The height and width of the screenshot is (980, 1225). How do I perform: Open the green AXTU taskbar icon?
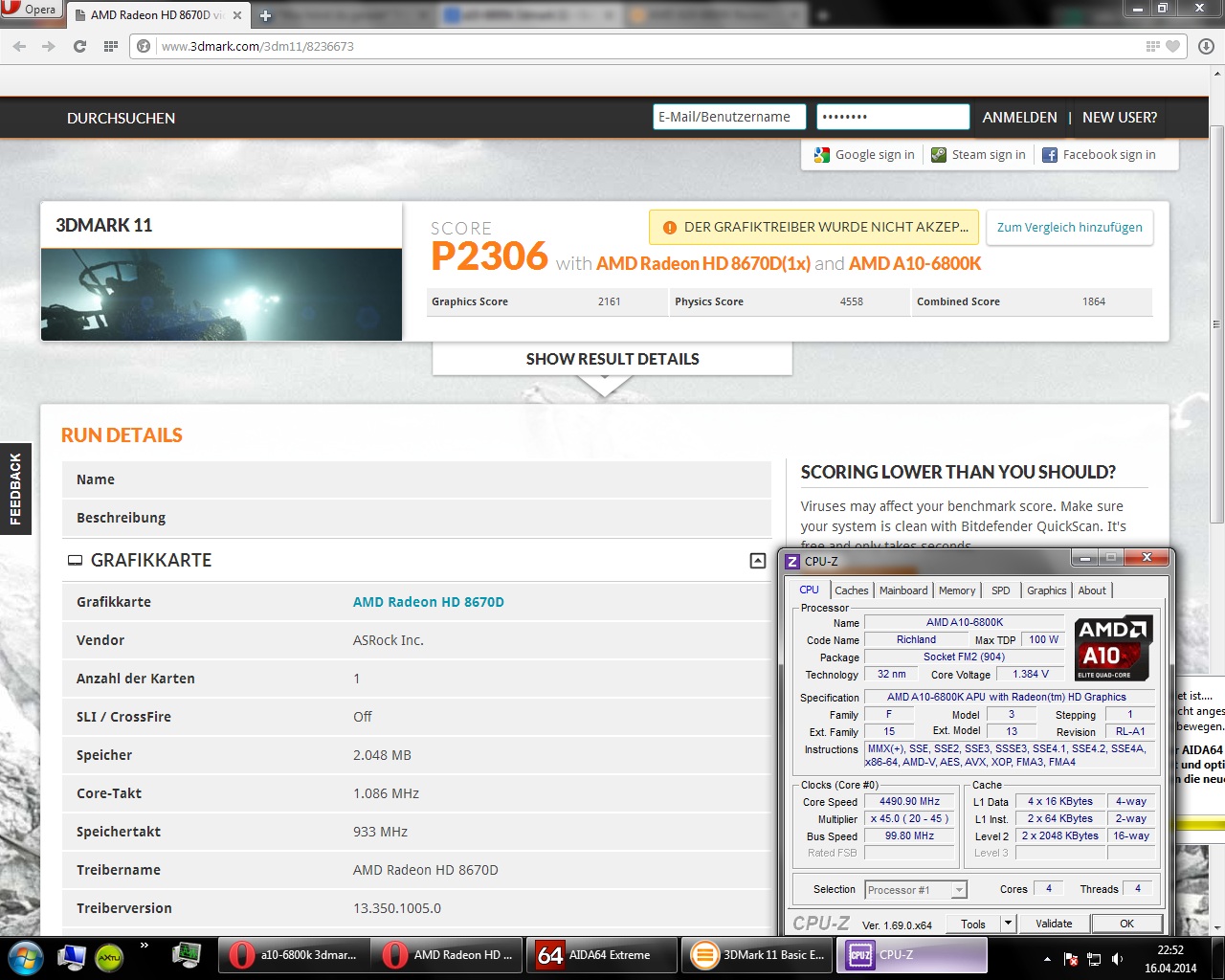click(x=109, y=956)
